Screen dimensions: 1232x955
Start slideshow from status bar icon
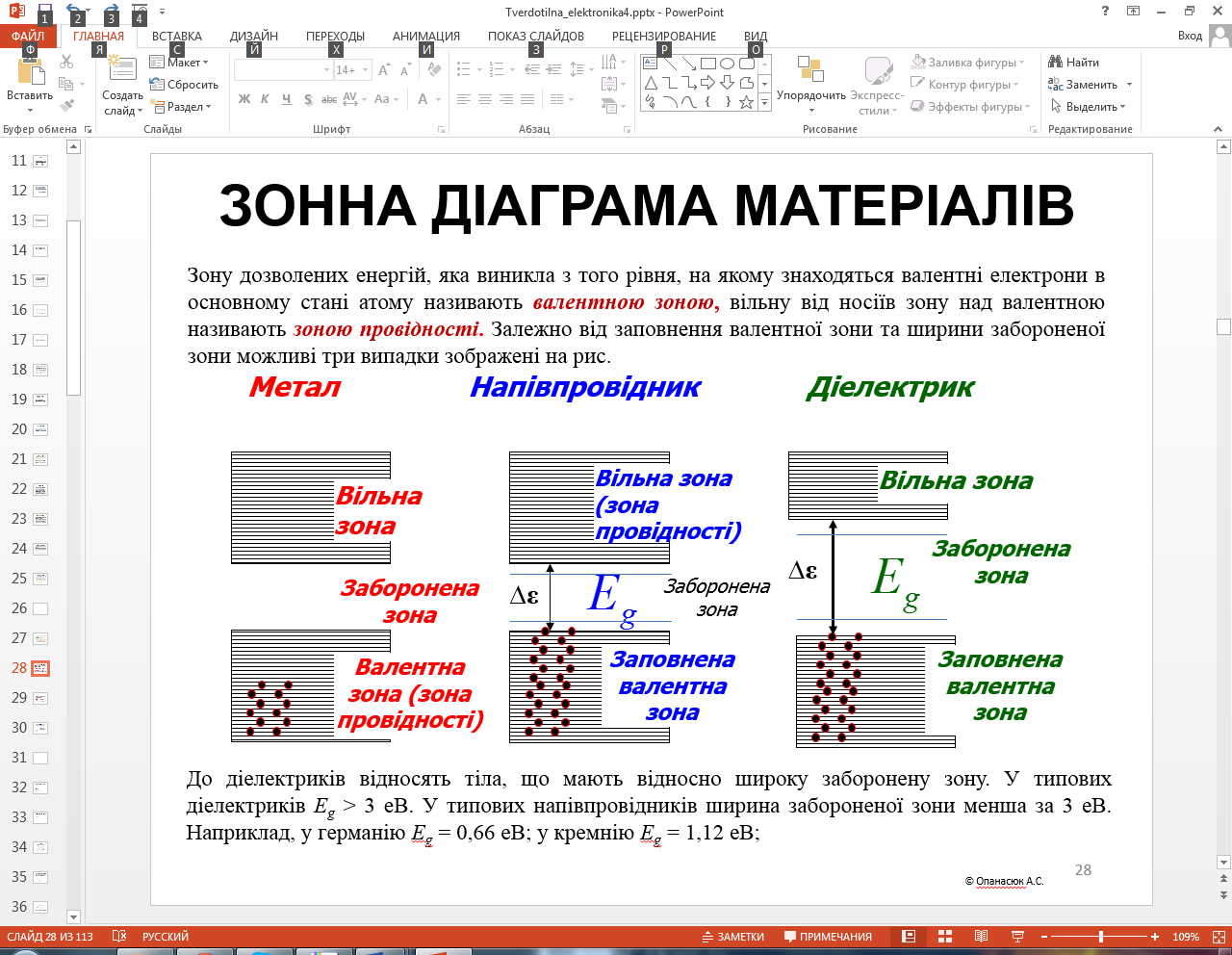tap(1017, 937)
